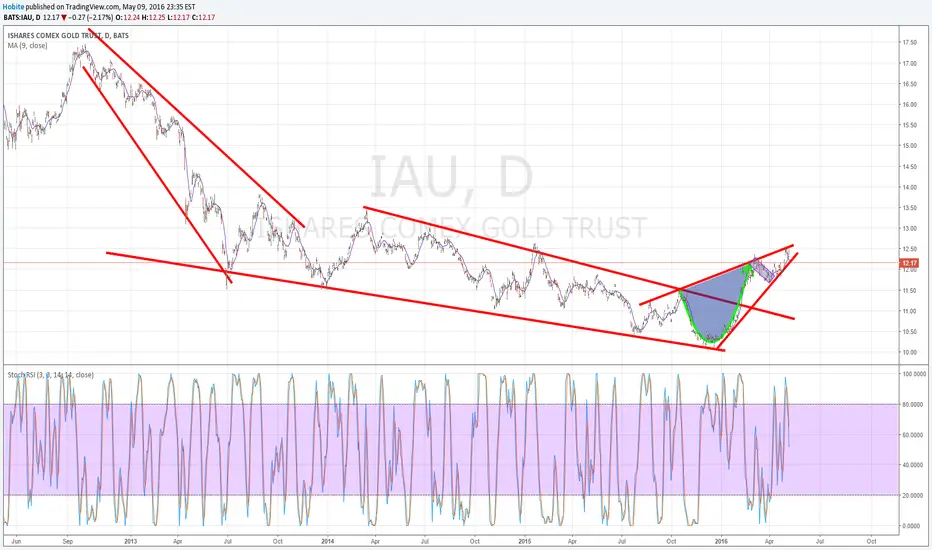932x550 pixels.
Task: Click the 17.00 price axis label
Action: click(909, 63)
